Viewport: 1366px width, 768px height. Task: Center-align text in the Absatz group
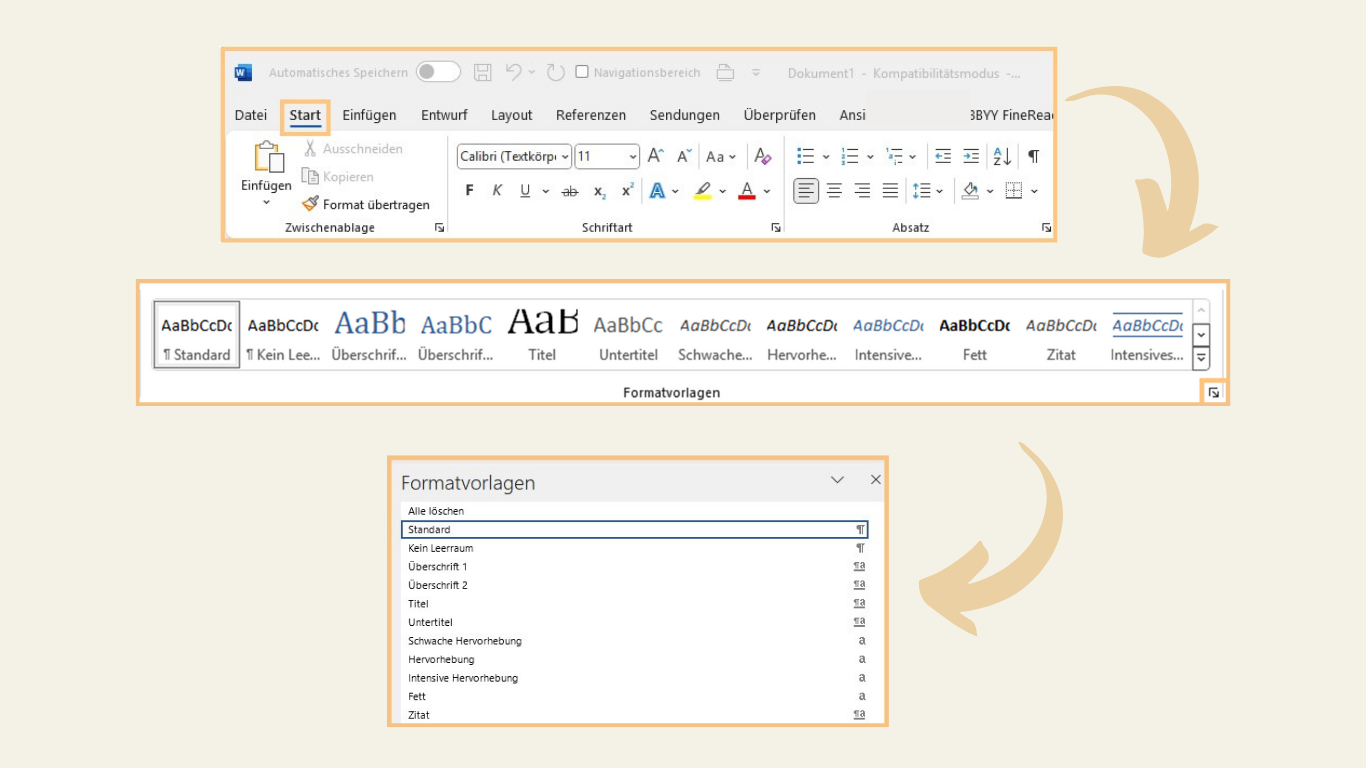point(834,191)
